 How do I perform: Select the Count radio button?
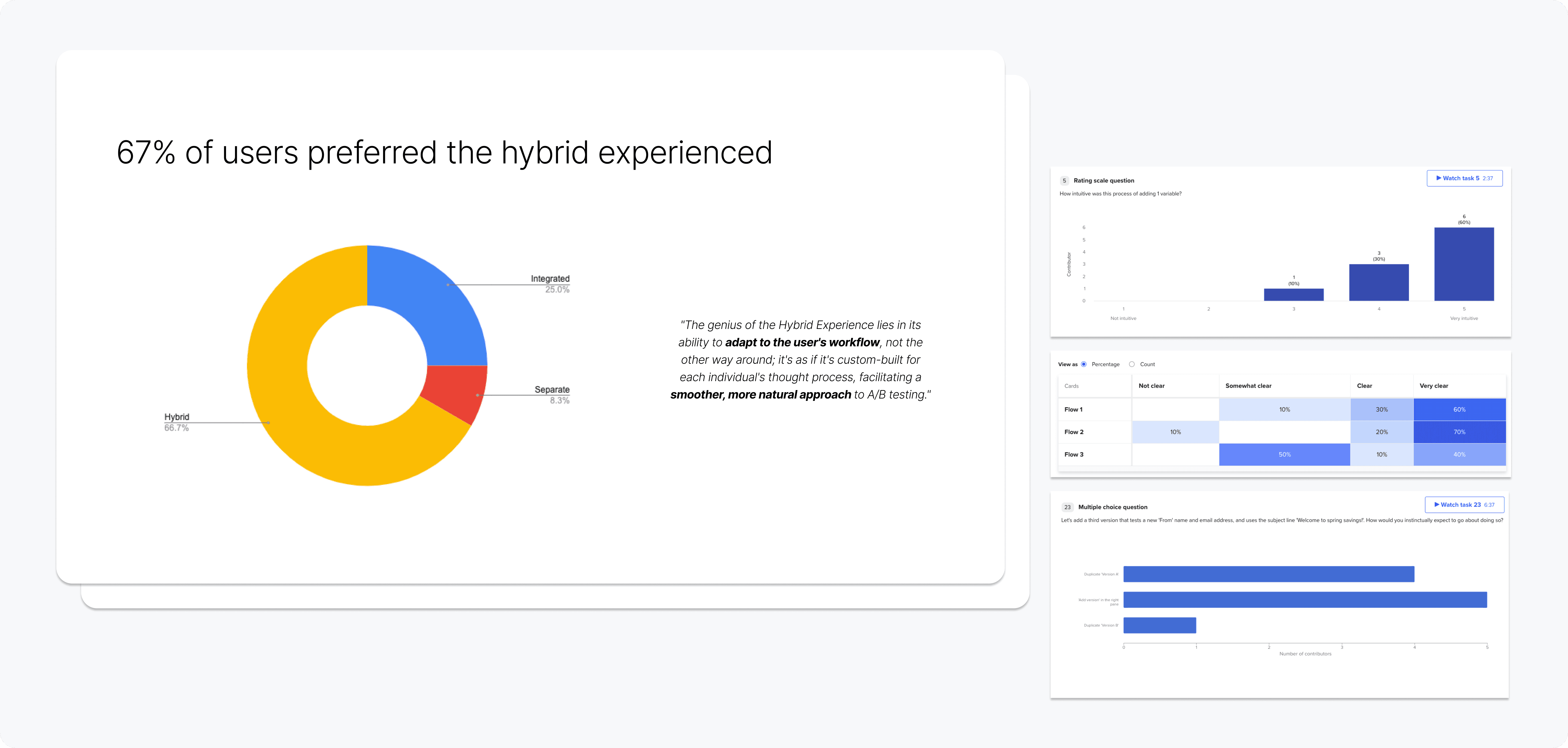[x=1131, y=364]
